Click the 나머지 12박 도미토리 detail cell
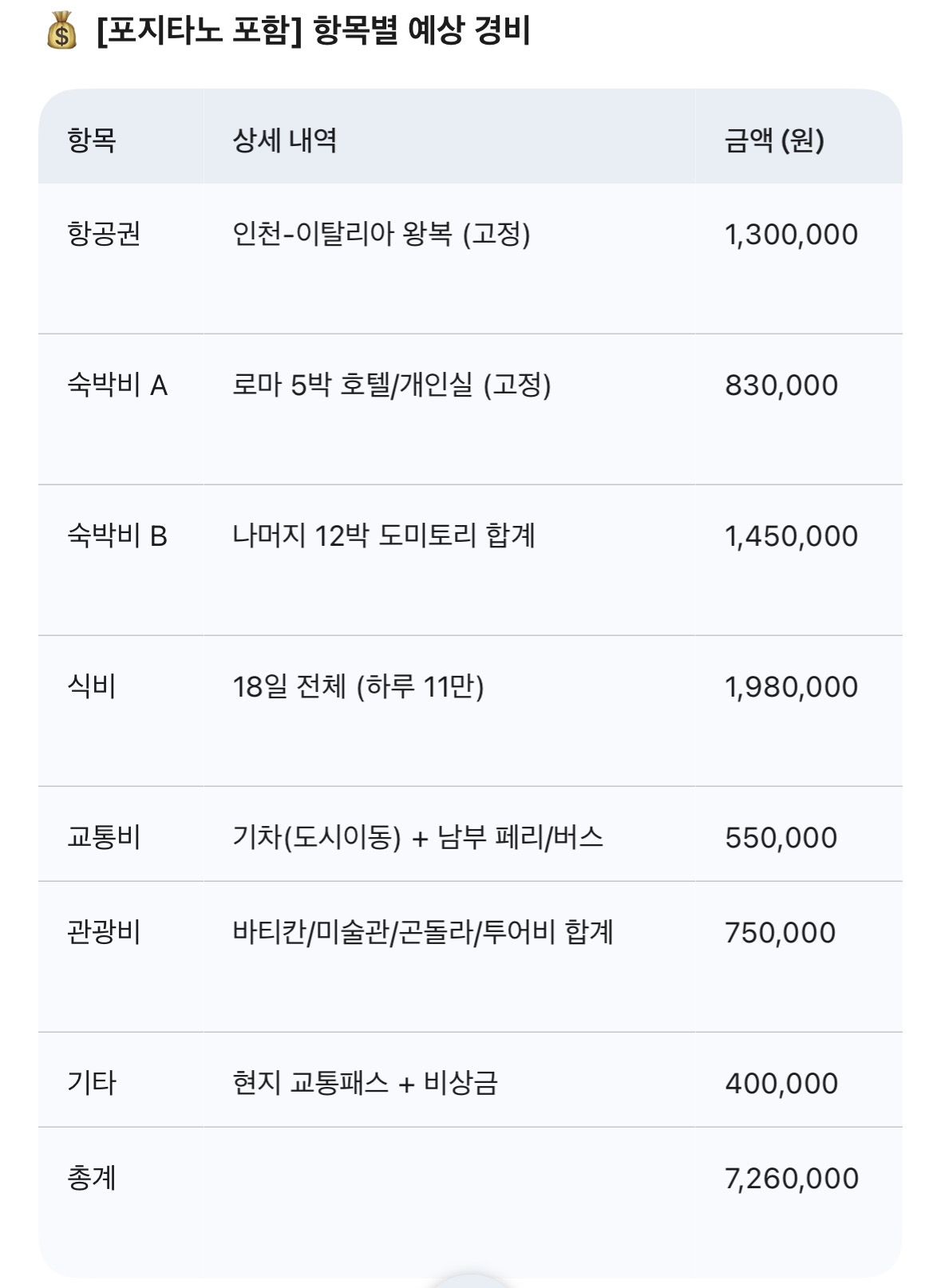 (x=383, y=536)
